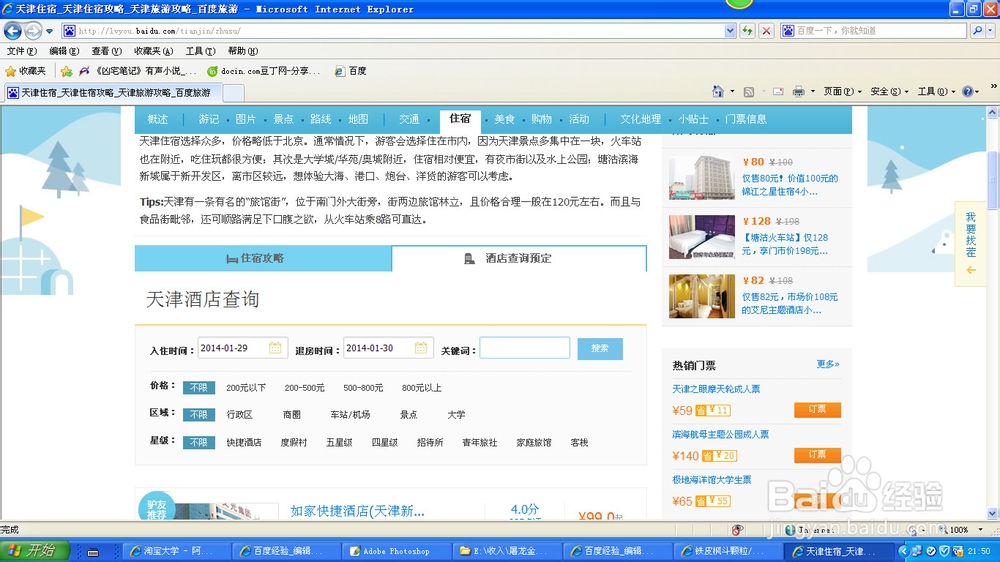Click the 我要找茬 feedback side tab
The width and height of the screenshot is (1000, 562).
971,244
